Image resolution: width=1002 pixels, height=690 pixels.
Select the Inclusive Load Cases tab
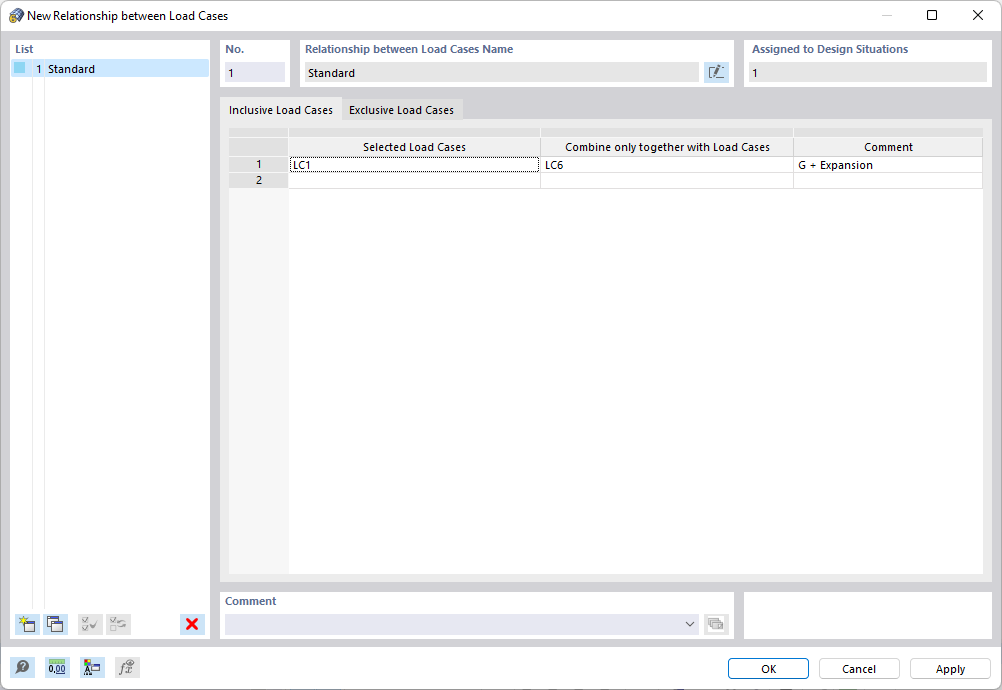(x=281, y=109)
